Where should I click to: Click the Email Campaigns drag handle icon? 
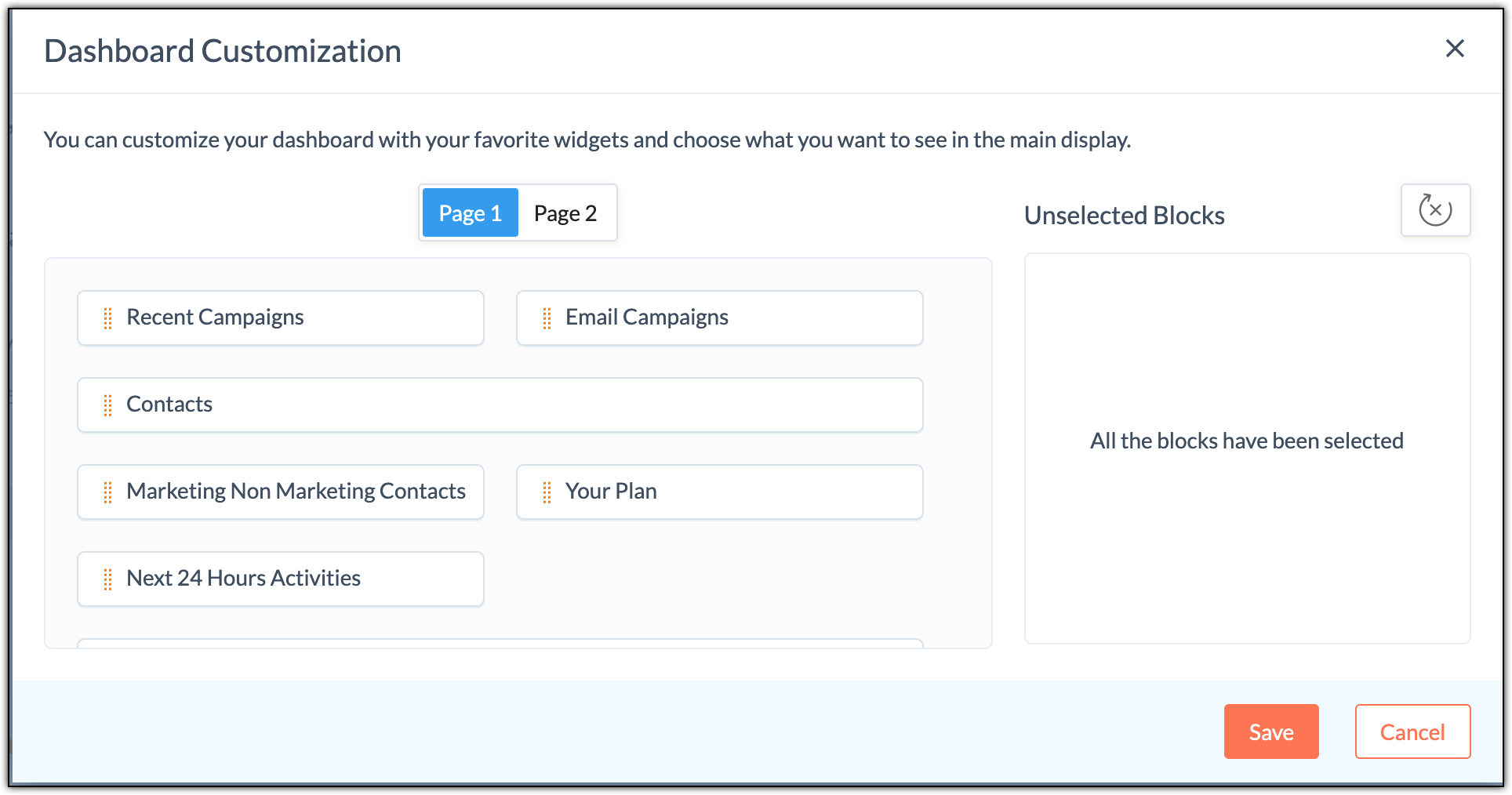pos(547,318)
